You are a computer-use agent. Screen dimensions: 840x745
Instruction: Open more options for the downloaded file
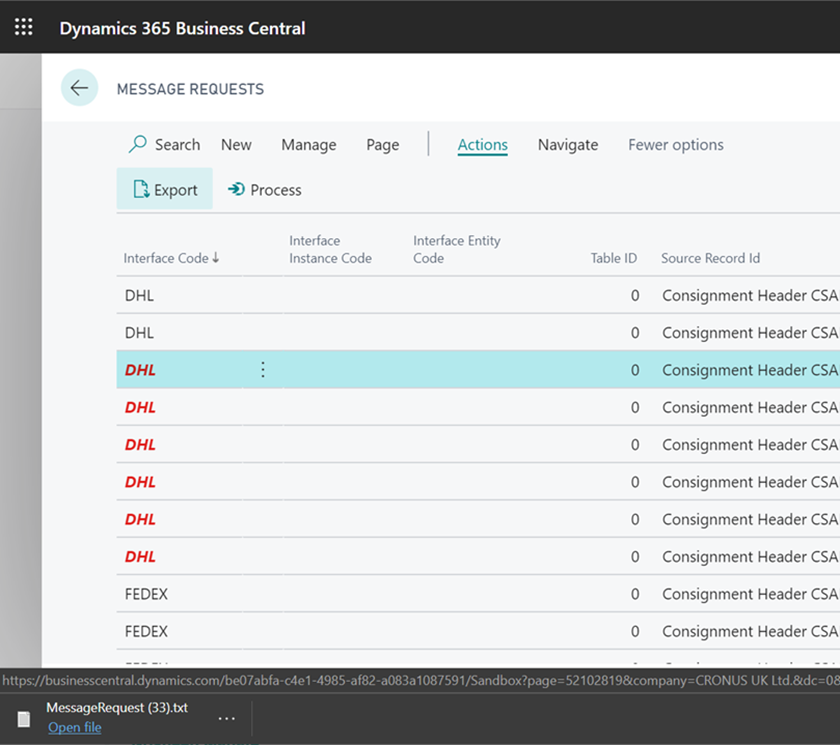click(x=226, y=718)
